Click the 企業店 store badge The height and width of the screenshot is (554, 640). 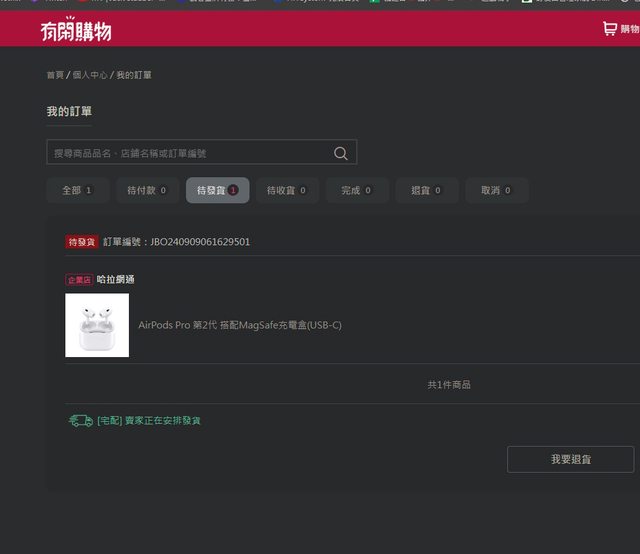pyautogui.click(x=79, y=280)
